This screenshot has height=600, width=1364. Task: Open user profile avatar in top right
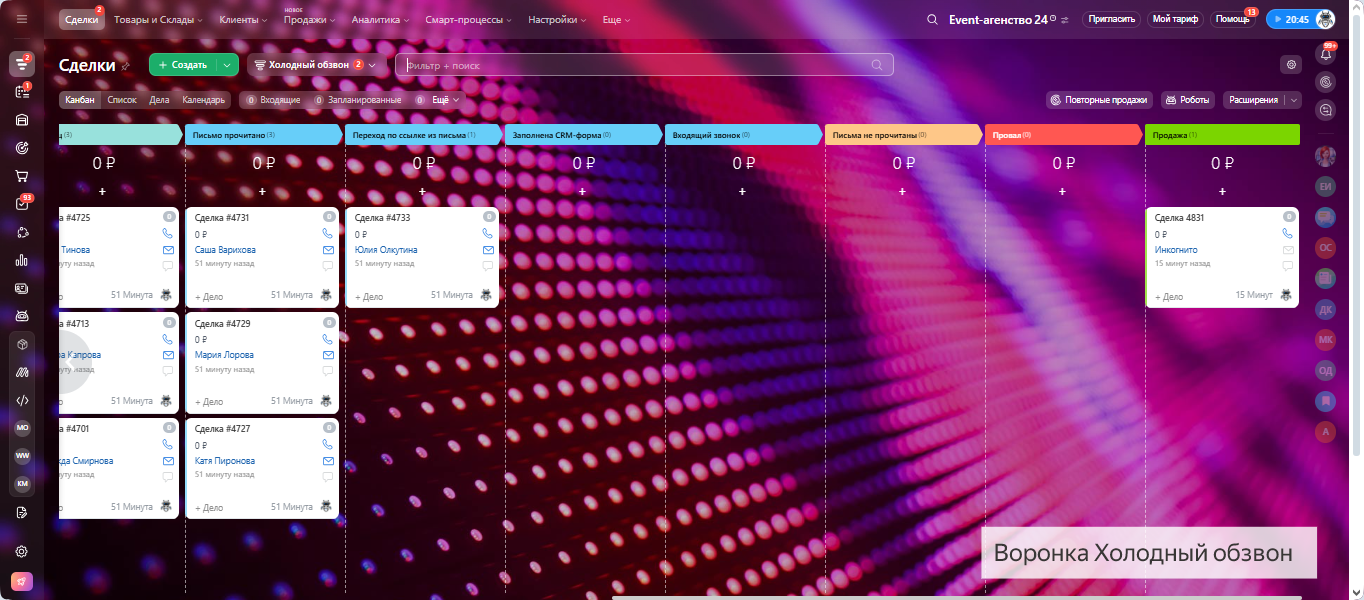(1325, 19)
